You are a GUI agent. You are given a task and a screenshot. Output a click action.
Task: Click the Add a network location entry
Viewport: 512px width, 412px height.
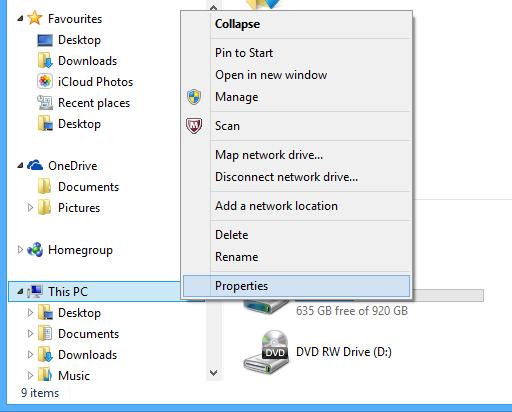276,206
